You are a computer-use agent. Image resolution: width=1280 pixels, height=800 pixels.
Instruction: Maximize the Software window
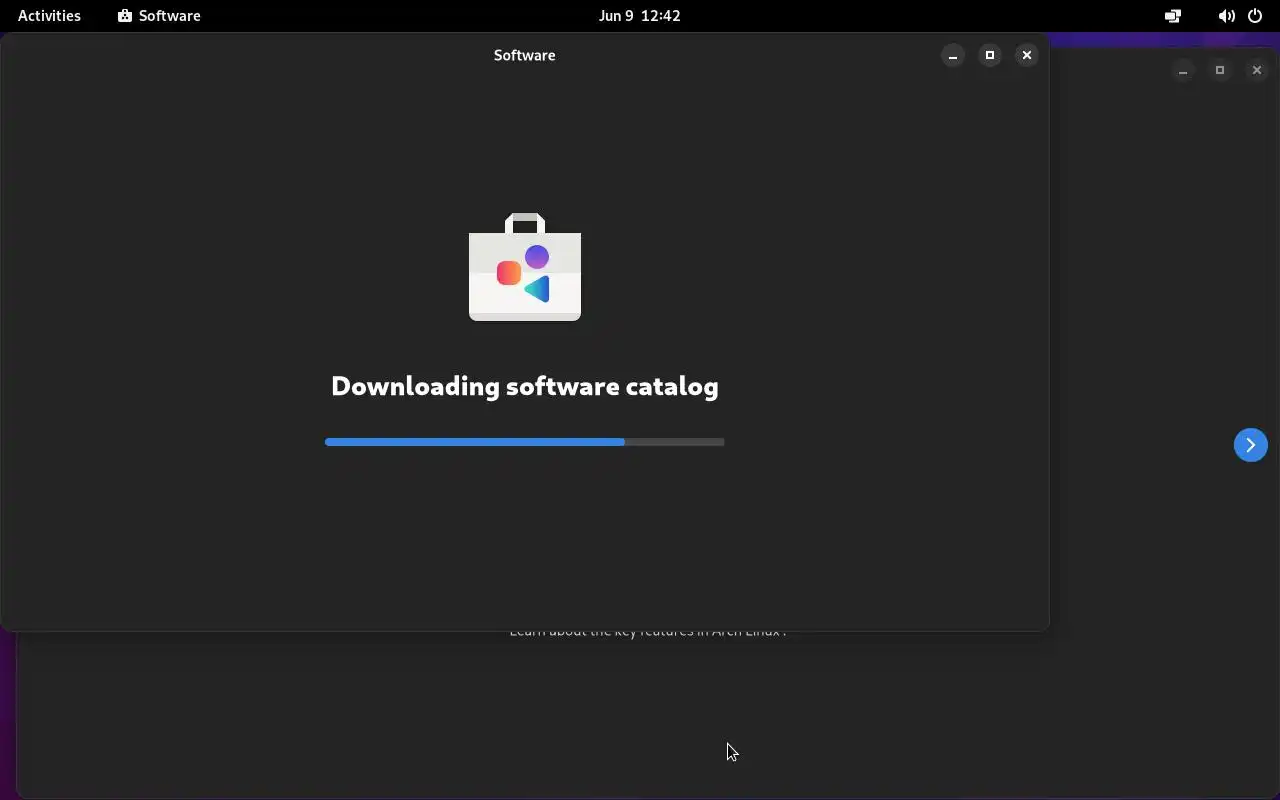point(990,55)
